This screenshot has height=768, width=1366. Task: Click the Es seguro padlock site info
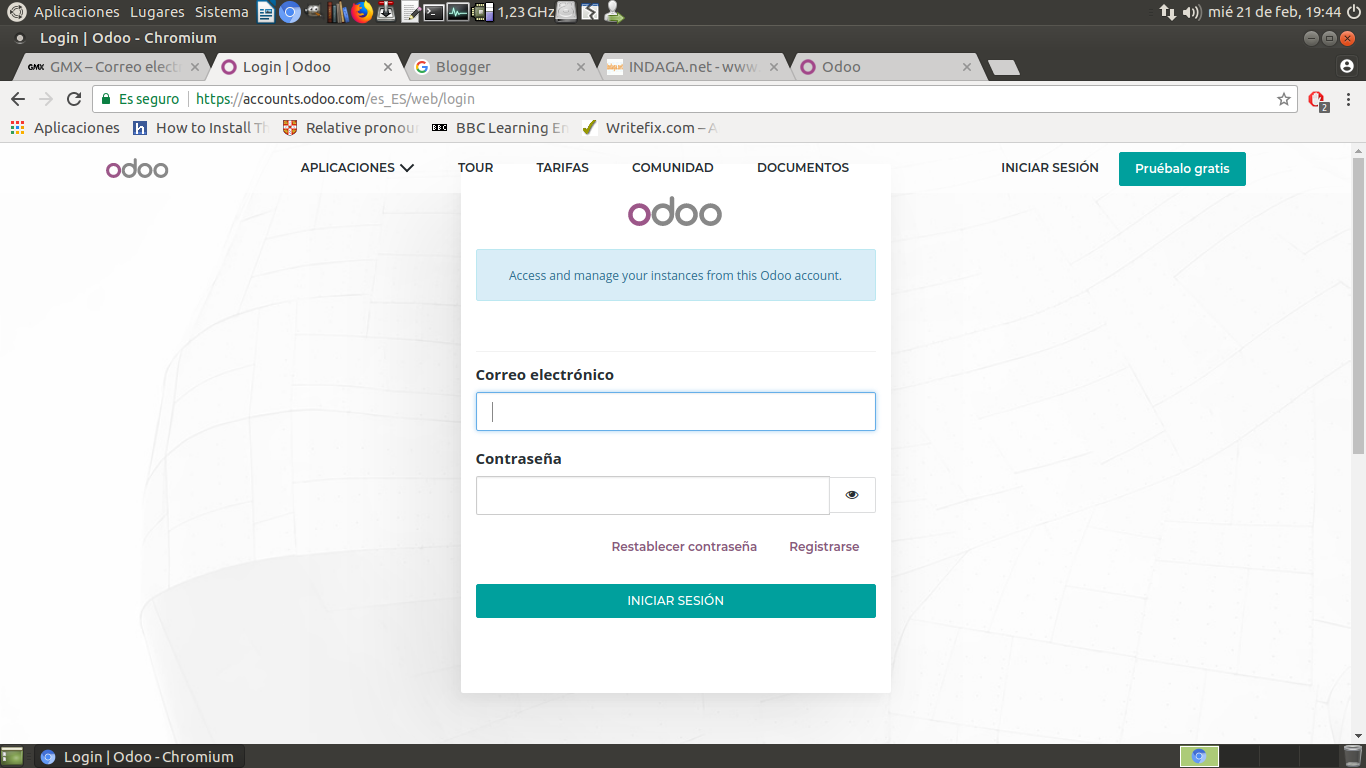point(140,99)
